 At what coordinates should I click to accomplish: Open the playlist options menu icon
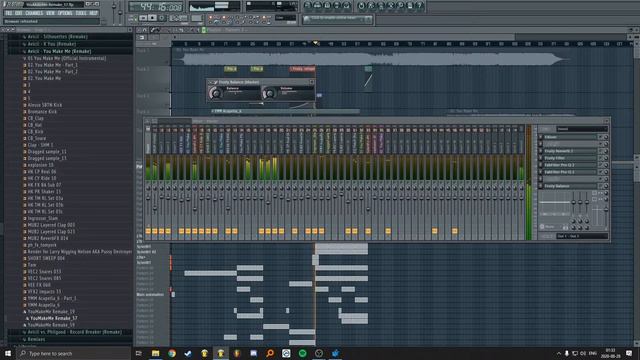pos(140,30)
